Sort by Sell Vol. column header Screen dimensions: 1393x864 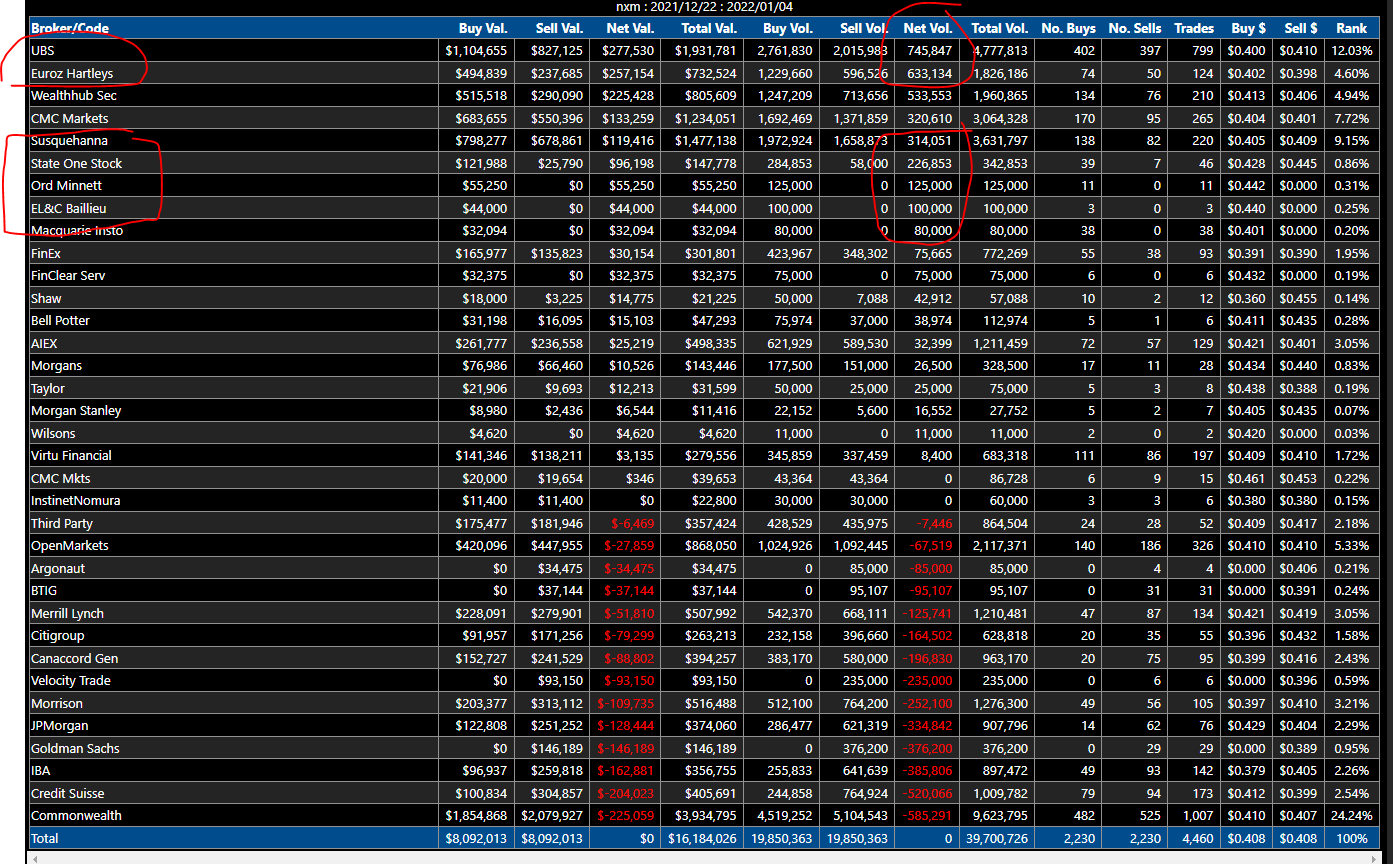pyautogui.click(x=864, y=28)
